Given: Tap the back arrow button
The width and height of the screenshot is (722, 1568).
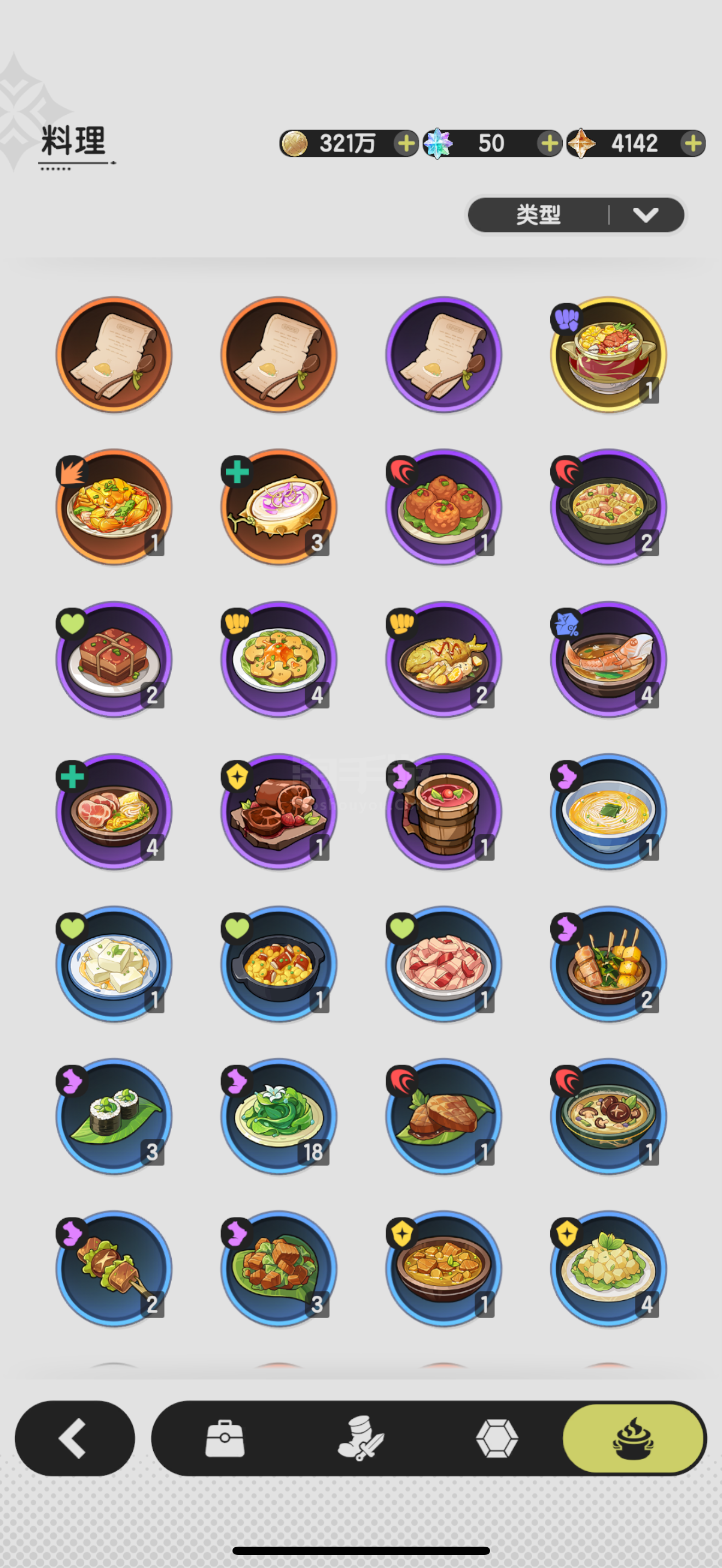Looking at the screenshot, I should coord(75,1439).
